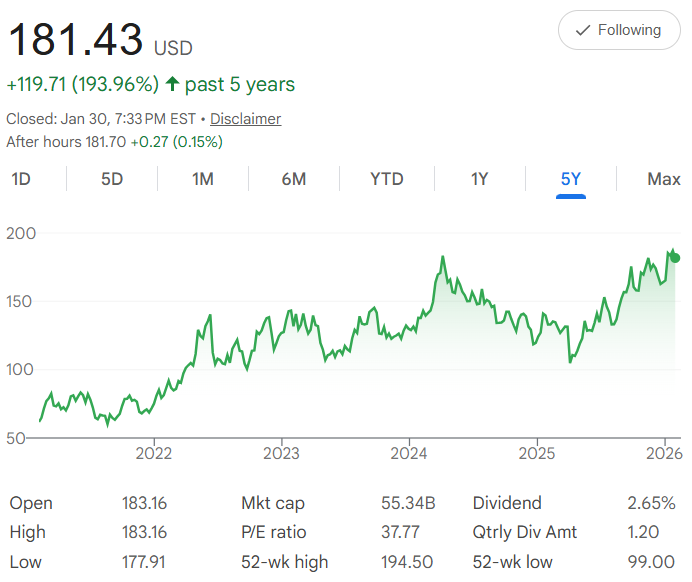Screen dimensions: 692x582
Task: Click the active 5Y tab
Action: 570,179
